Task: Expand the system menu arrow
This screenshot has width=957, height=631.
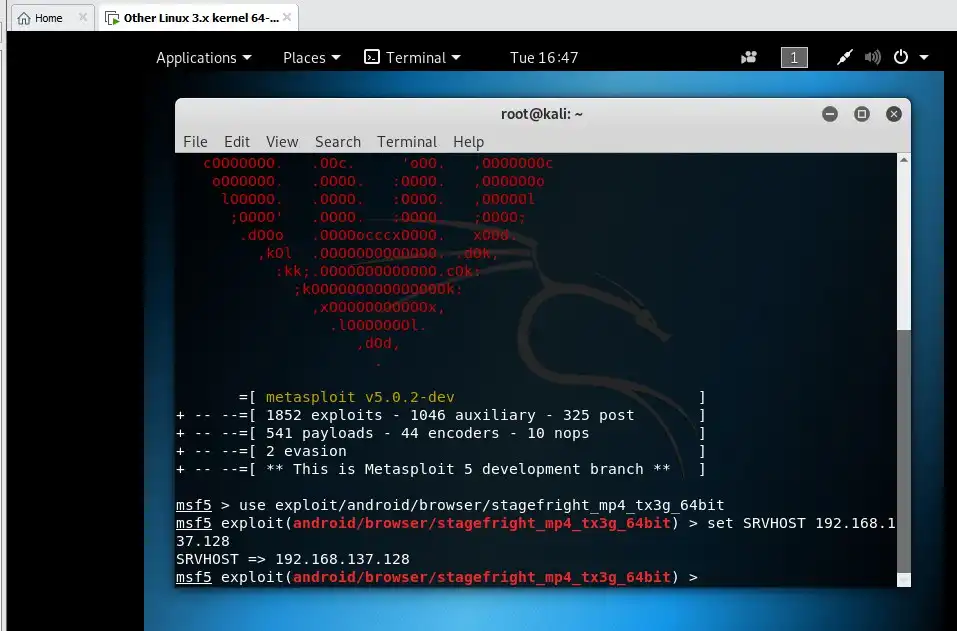Action: click(x=924, y=57)
